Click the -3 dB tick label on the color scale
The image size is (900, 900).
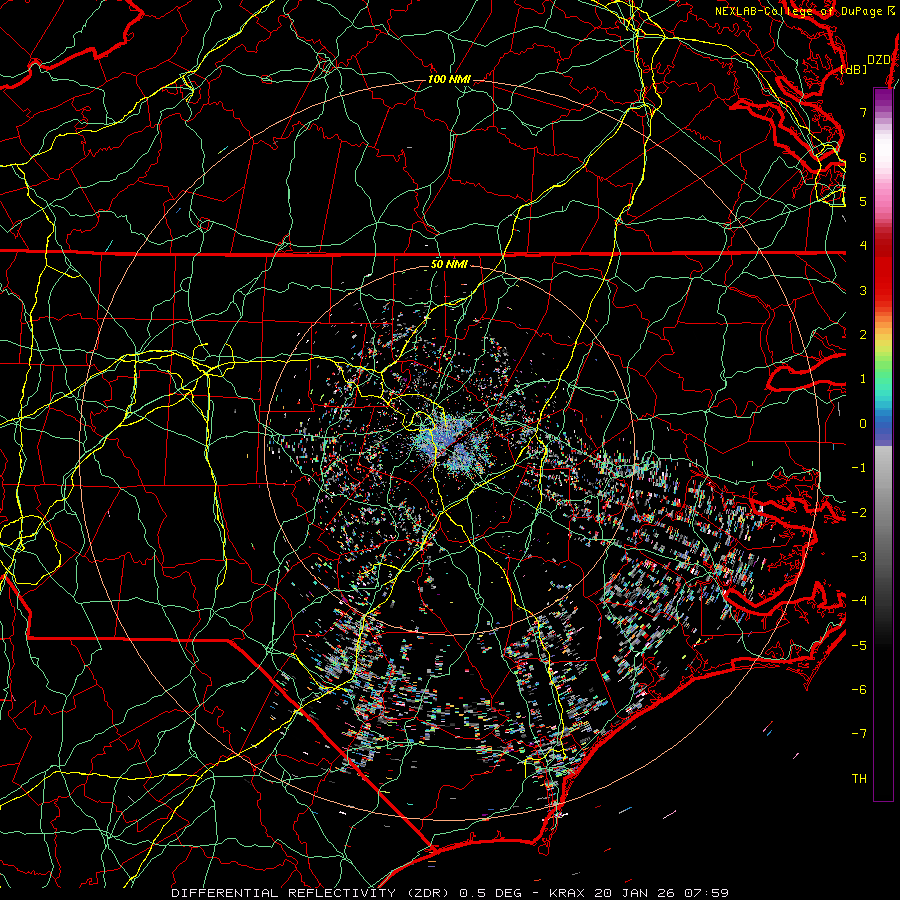[859, 557]
